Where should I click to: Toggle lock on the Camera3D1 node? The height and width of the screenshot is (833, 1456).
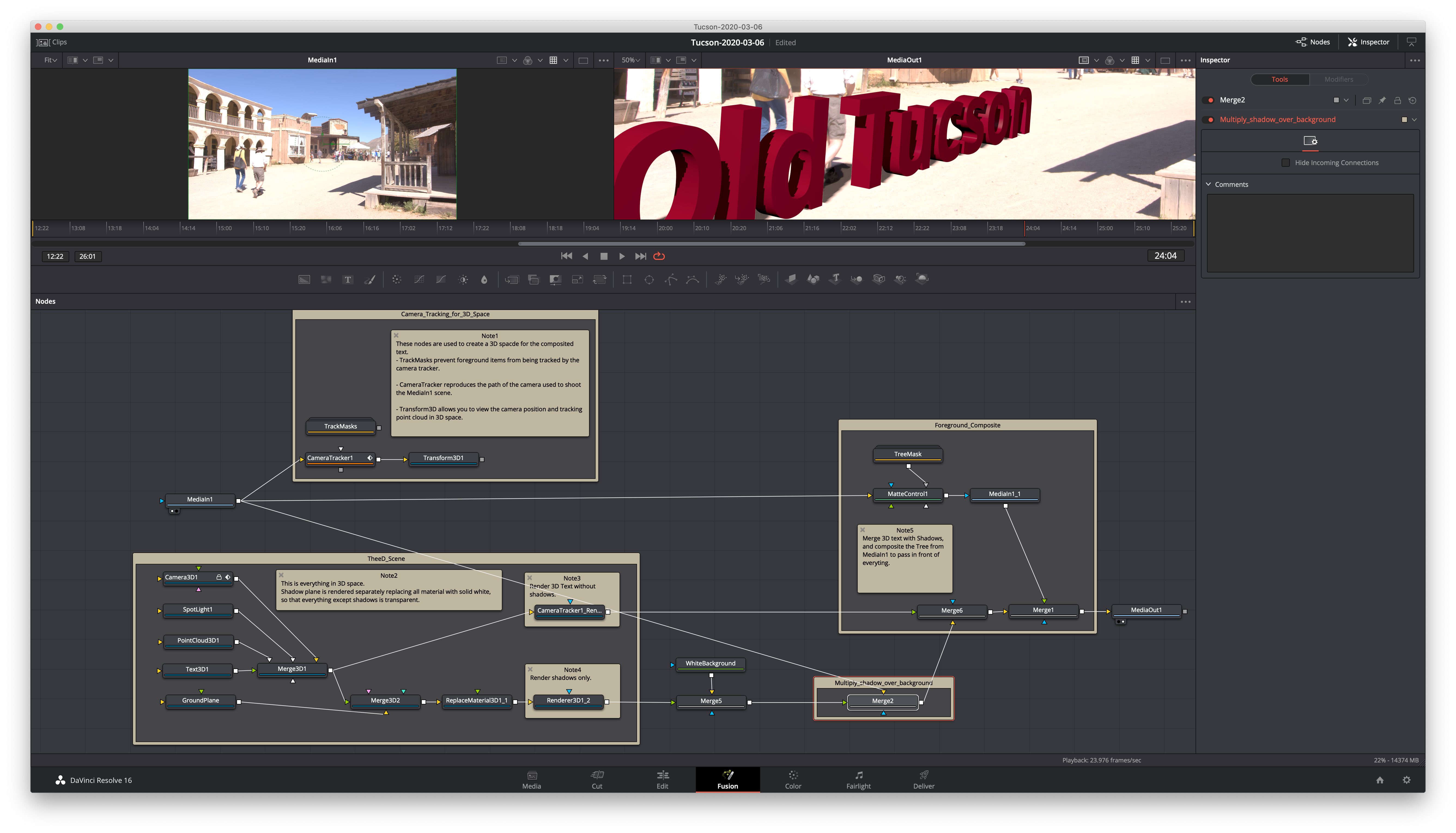tap(219, 577)
